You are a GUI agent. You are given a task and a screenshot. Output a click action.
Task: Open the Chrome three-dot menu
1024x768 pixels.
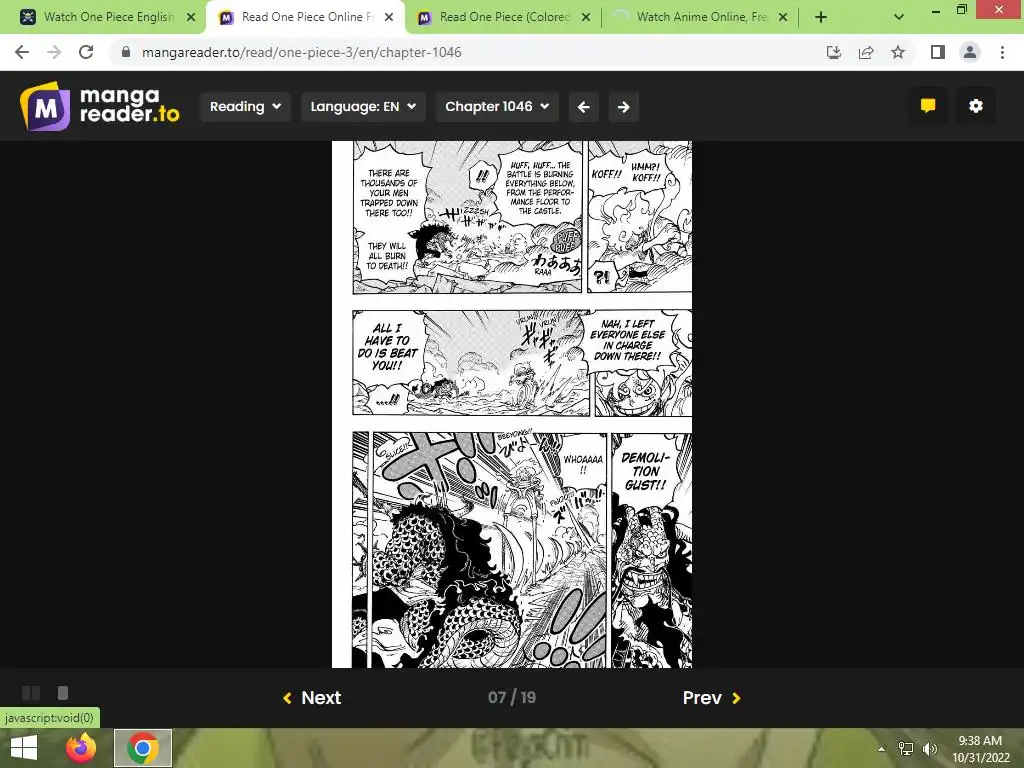[x=1002, y=52]
